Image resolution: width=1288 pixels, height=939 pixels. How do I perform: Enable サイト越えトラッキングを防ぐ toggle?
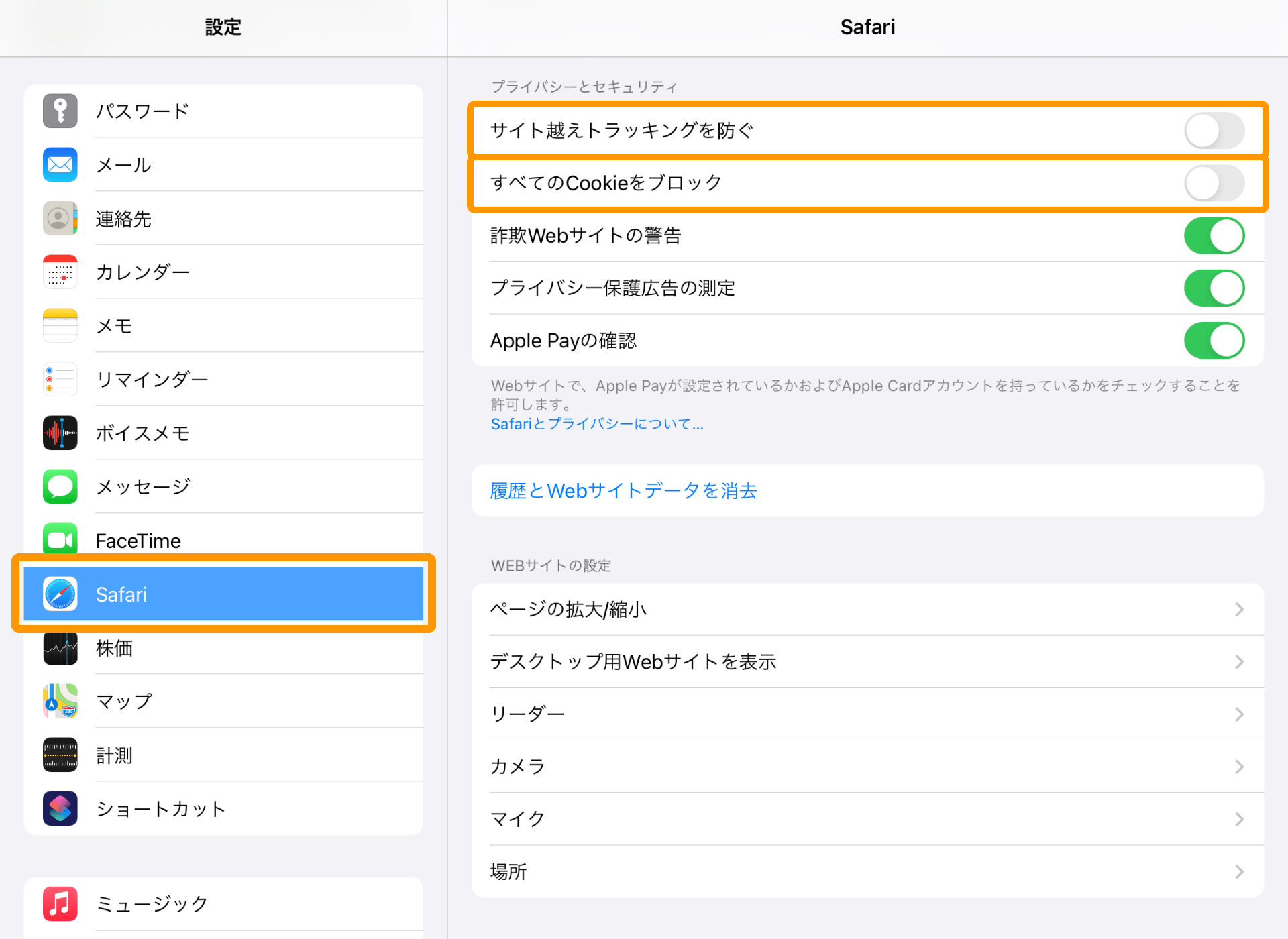click(x=1214, y=131)
